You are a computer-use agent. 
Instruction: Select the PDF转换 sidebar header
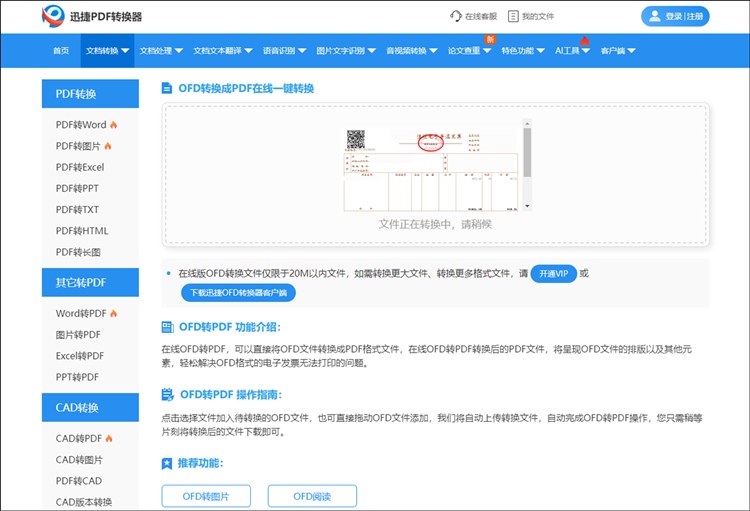click(90, 94)
